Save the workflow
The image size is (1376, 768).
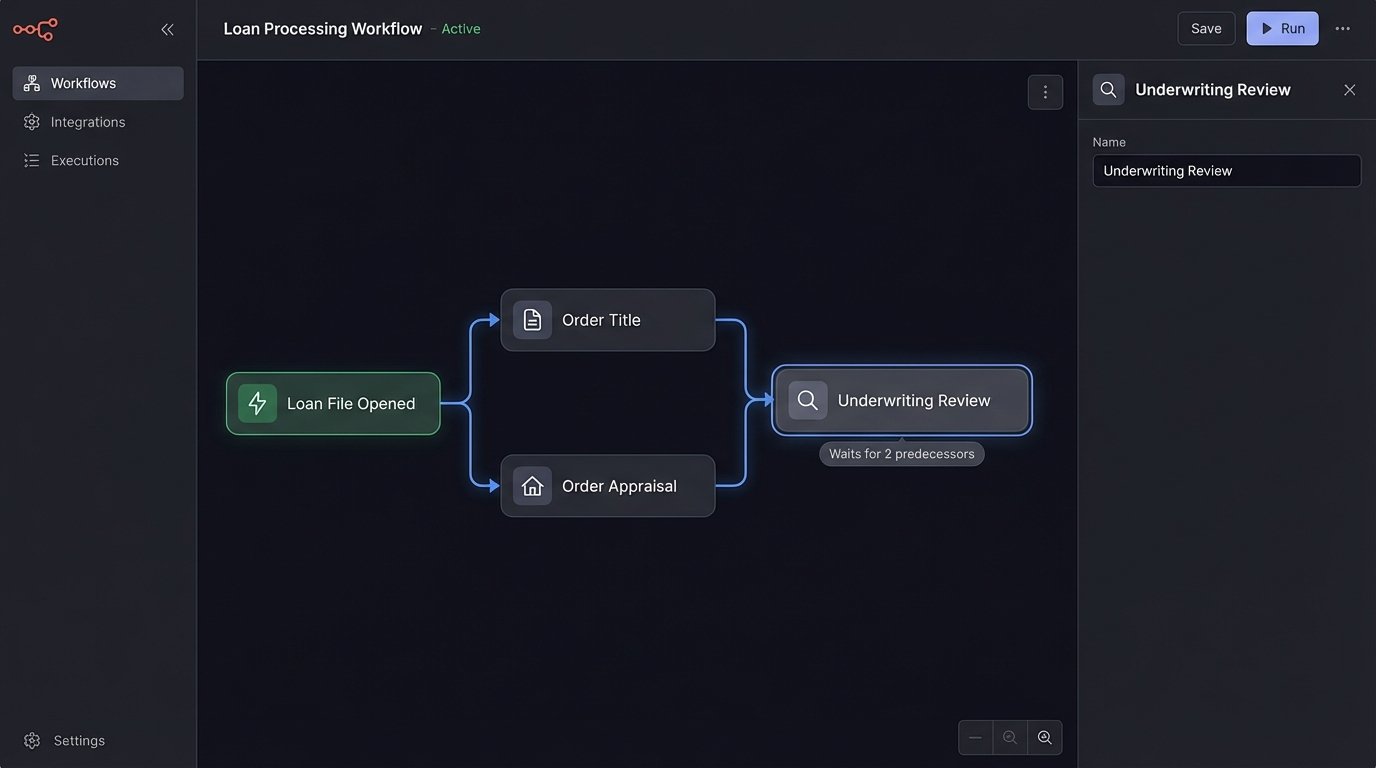coord(1206,28)
